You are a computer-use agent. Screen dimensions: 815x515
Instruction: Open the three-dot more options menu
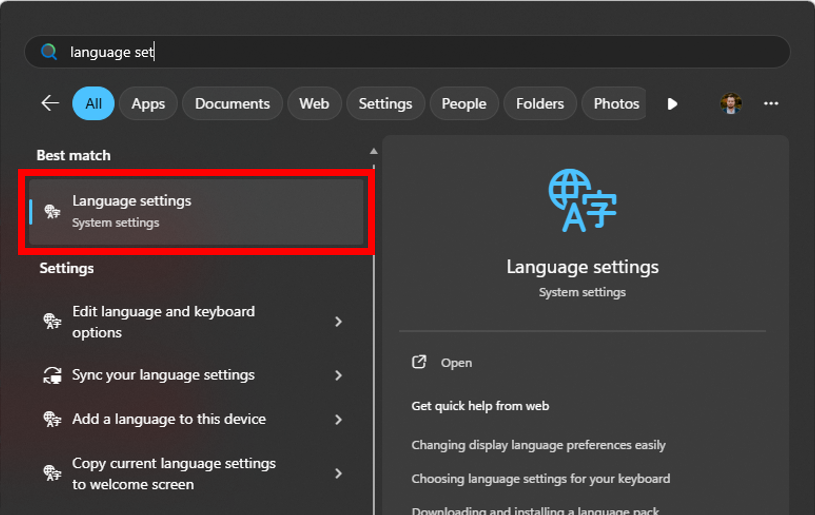(x=771, y=103)
